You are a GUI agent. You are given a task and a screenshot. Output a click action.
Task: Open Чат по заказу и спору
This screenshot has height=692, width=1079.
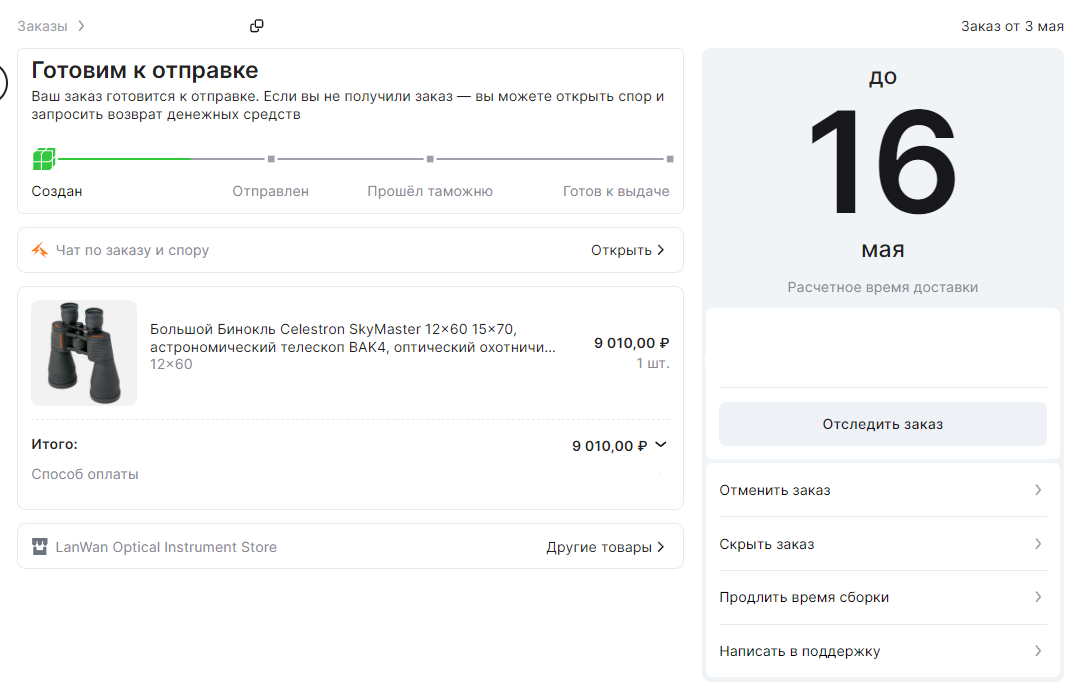[x=350, y=250]
